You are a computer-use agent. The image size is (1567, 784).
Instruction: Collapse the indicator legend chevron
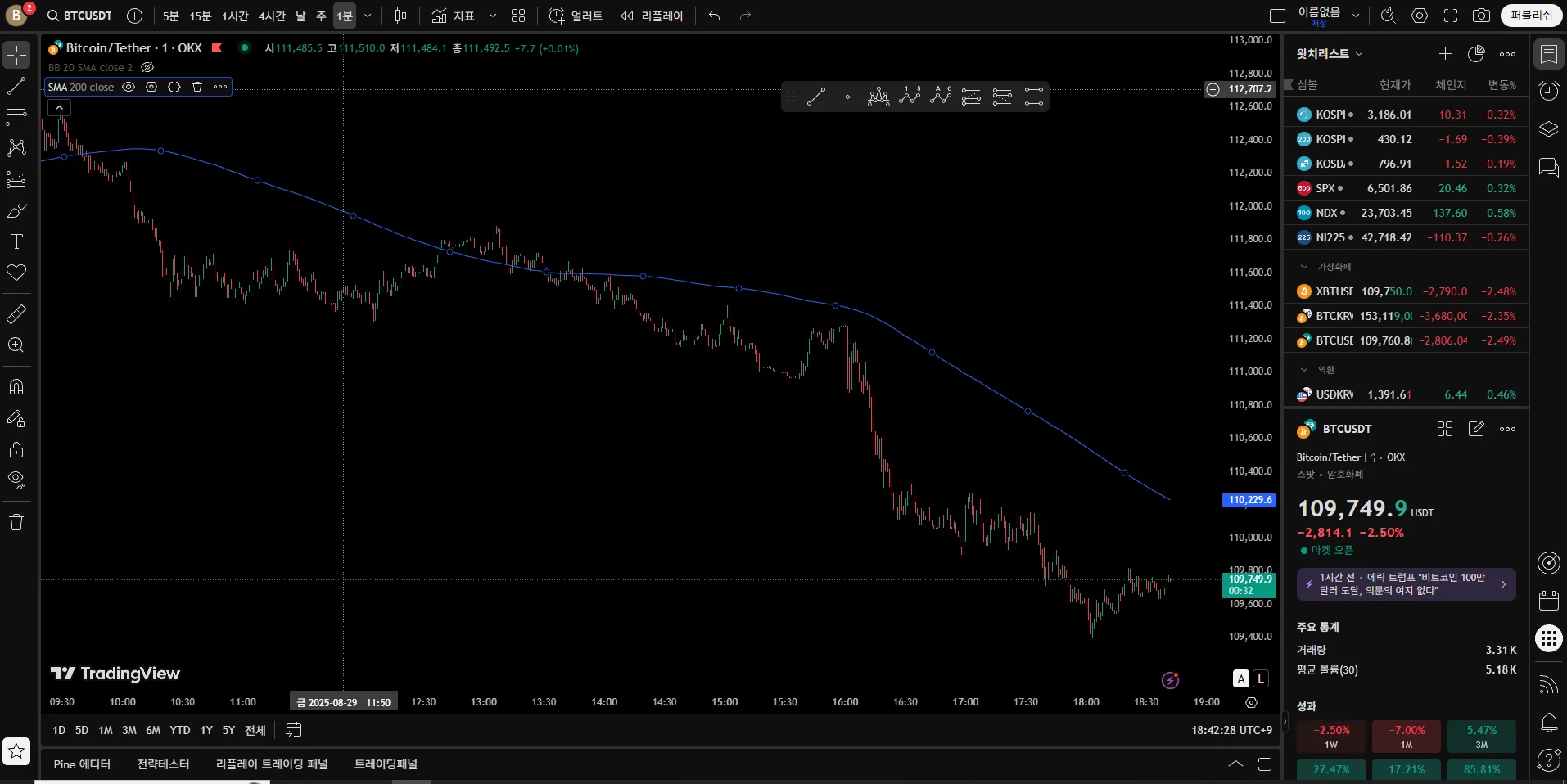tap(59, 107)
